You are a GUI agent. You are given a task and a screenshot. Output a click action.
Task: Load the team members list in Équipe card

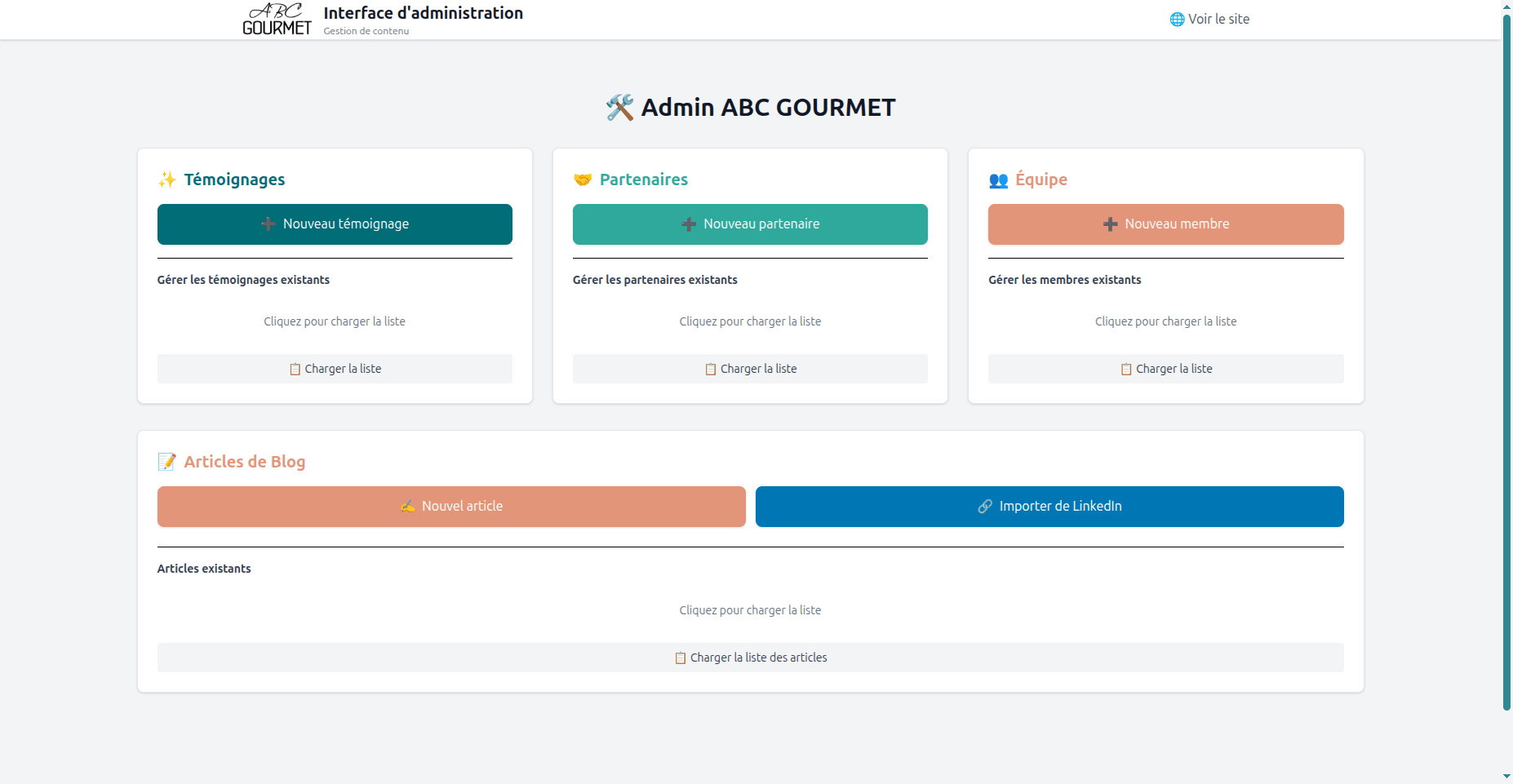coord(1165,369)
